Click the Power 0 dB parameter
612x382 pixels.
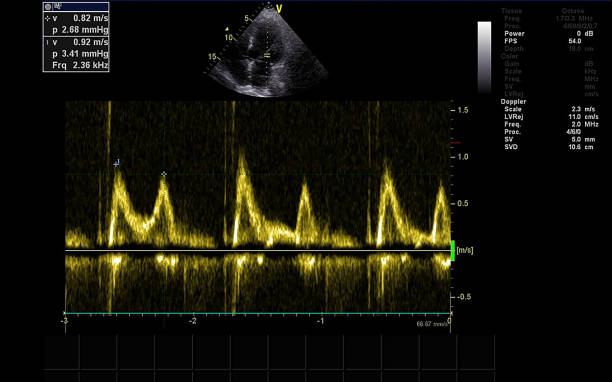[549, 34]
